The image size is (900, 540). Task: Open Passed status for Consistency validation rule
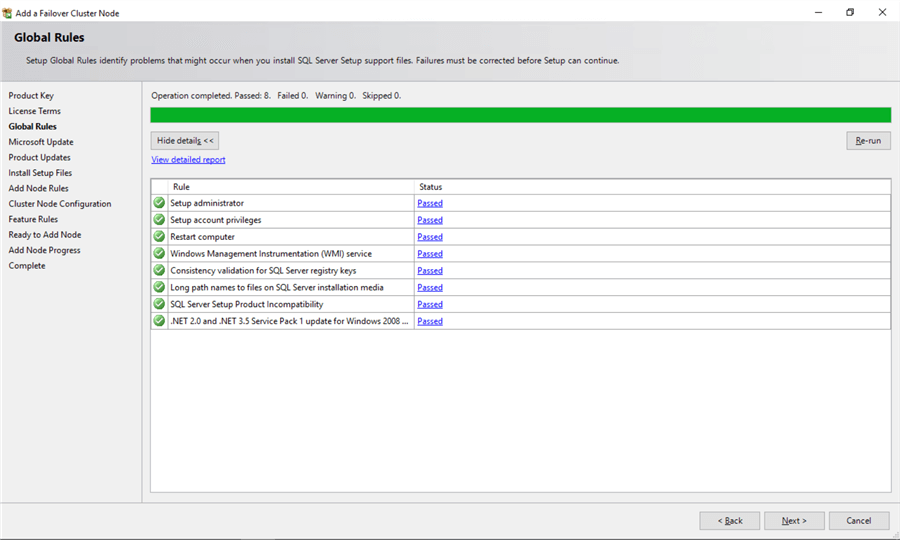point(430,270)
